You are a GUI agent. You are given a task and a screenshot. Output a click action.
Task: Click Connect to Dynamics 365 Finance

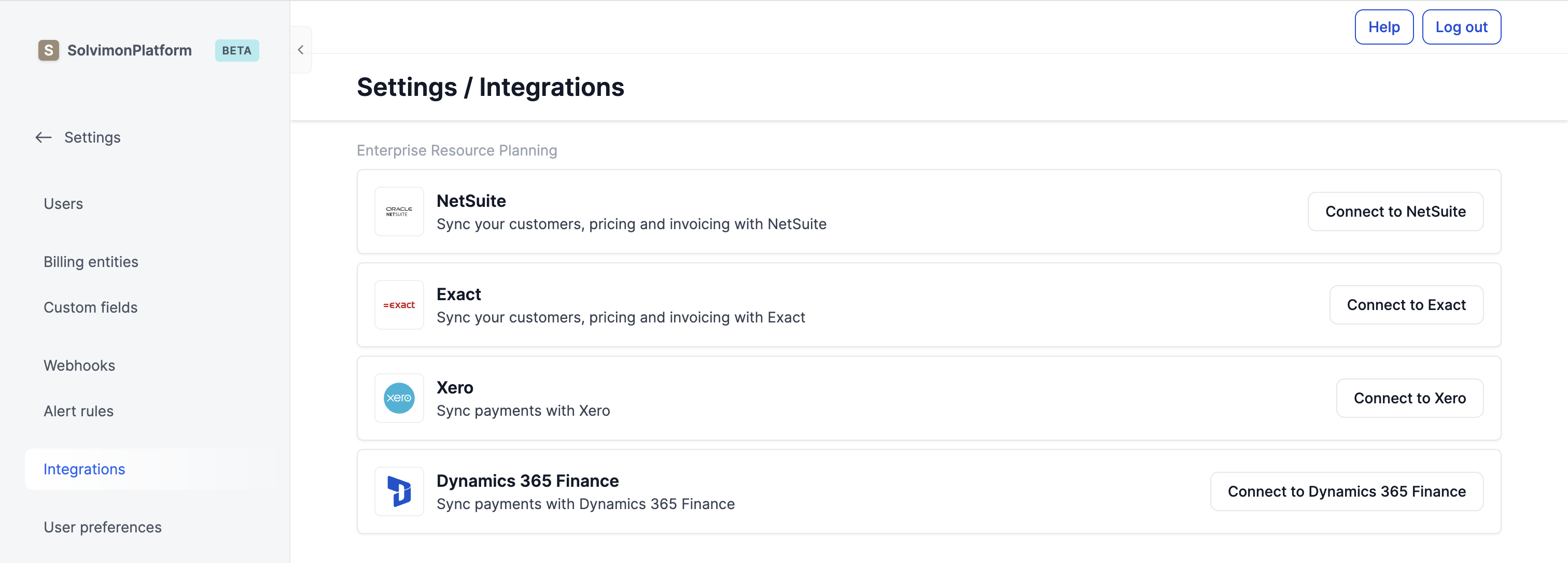pyautogui.click(x=1347, y=491)
